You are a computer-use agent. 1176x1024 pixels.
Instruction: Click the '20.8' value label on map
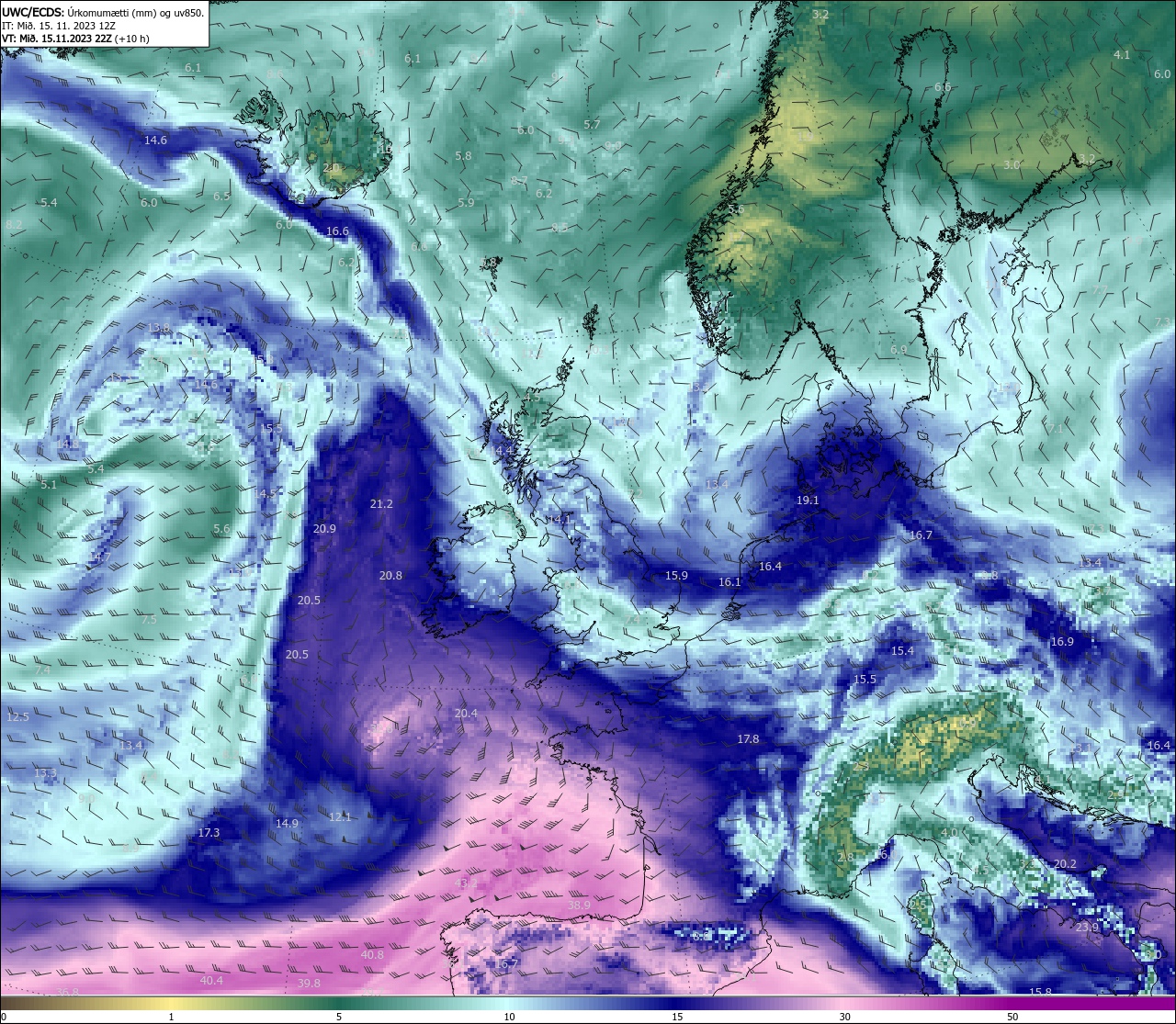[390, 576]
